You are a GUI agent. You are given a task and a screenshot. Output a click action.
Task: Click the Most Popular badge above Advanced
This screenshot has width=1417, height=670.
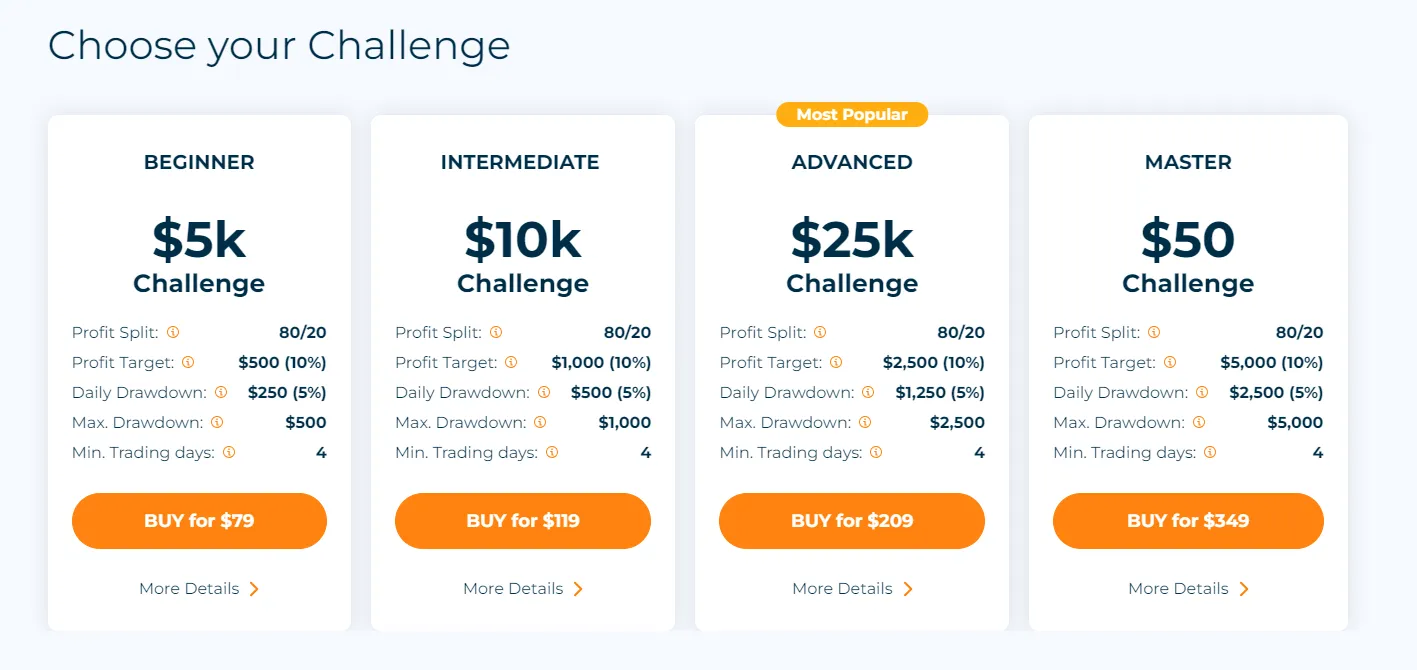click(x=852, y=114)
